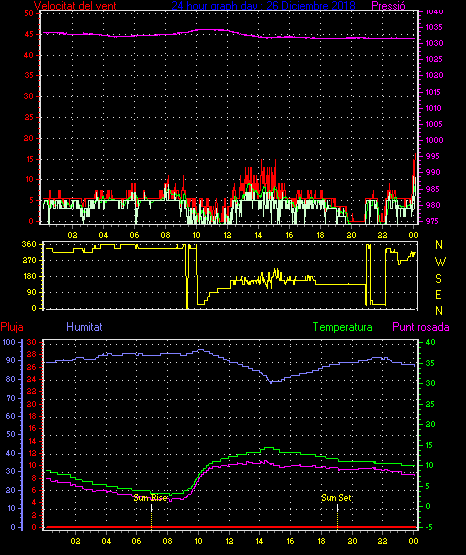Click the '24 hour graph day' date heading
The image size is (466, 555).
point(263,6)
